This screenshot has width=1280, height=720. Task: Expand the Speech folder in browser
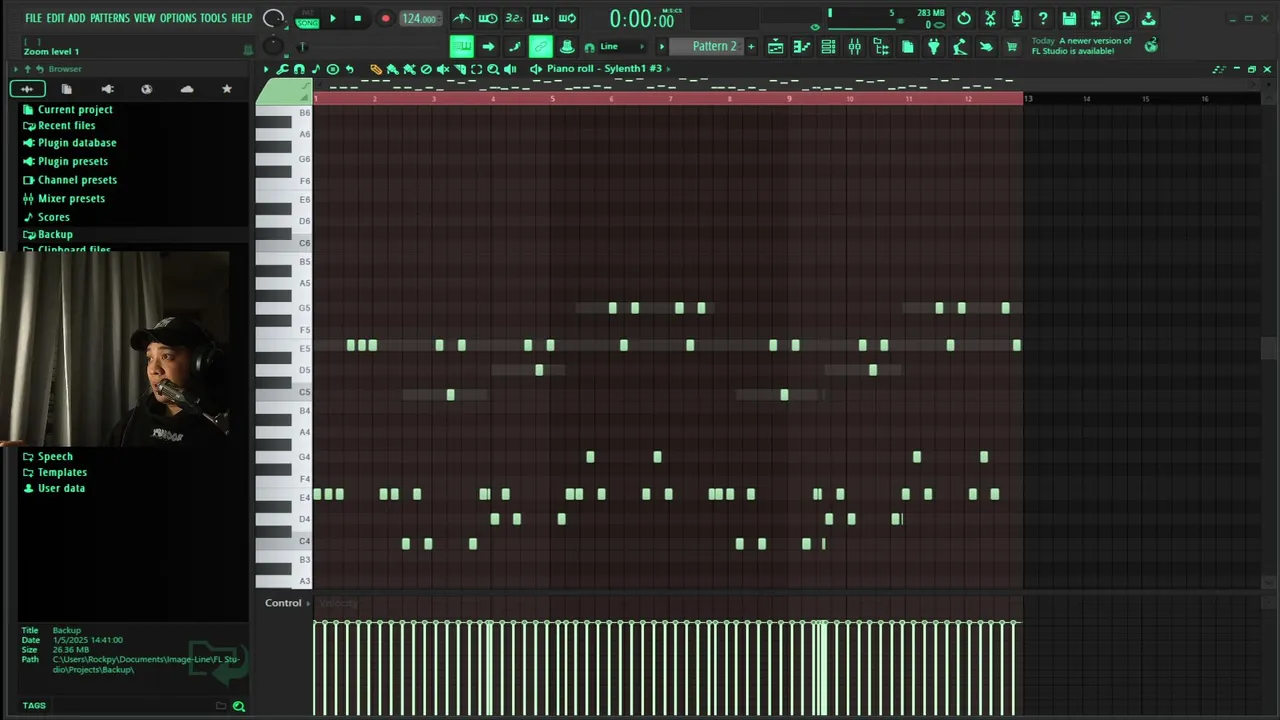[55, 457]
